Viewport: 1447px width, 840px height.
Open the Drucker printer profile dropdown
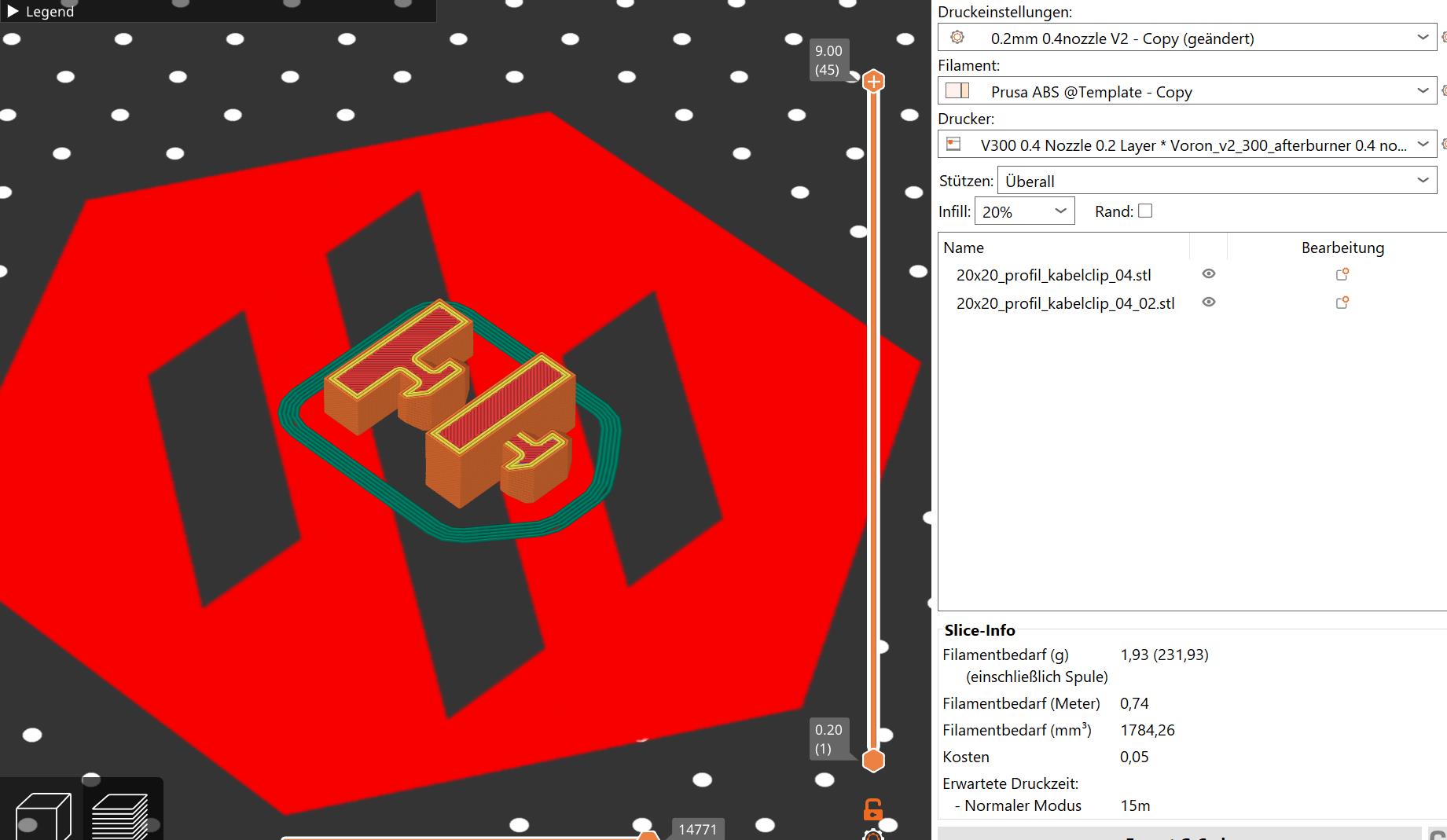[x=1187, y=145]
